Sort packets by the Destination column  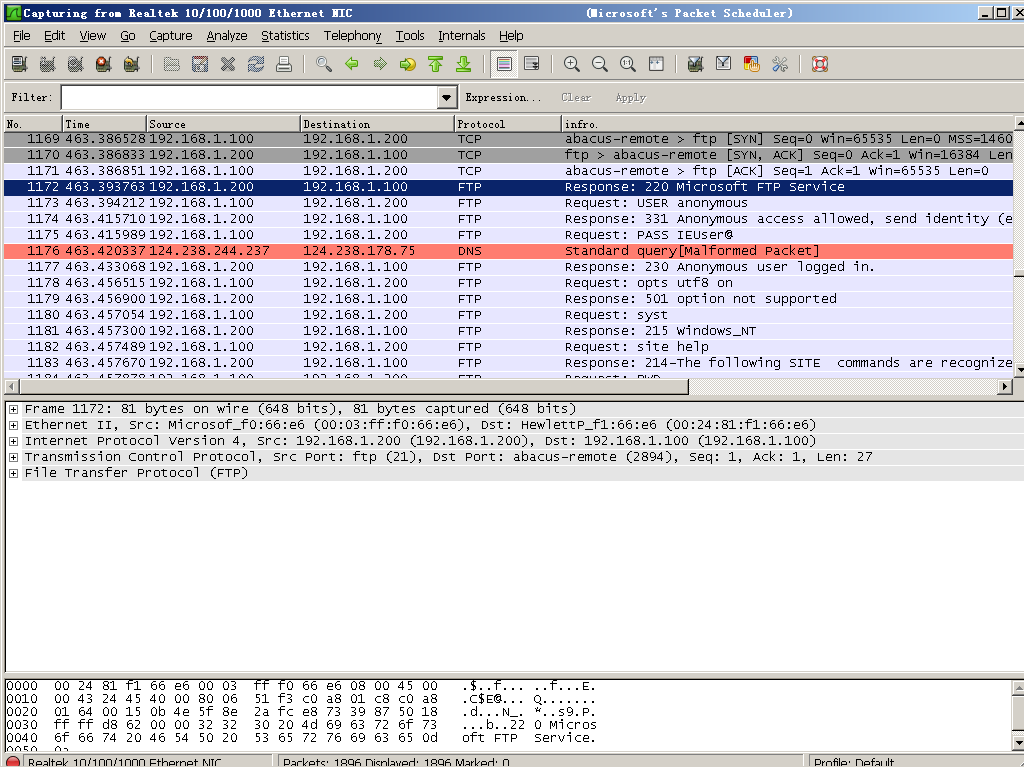[x=377, y=124]
